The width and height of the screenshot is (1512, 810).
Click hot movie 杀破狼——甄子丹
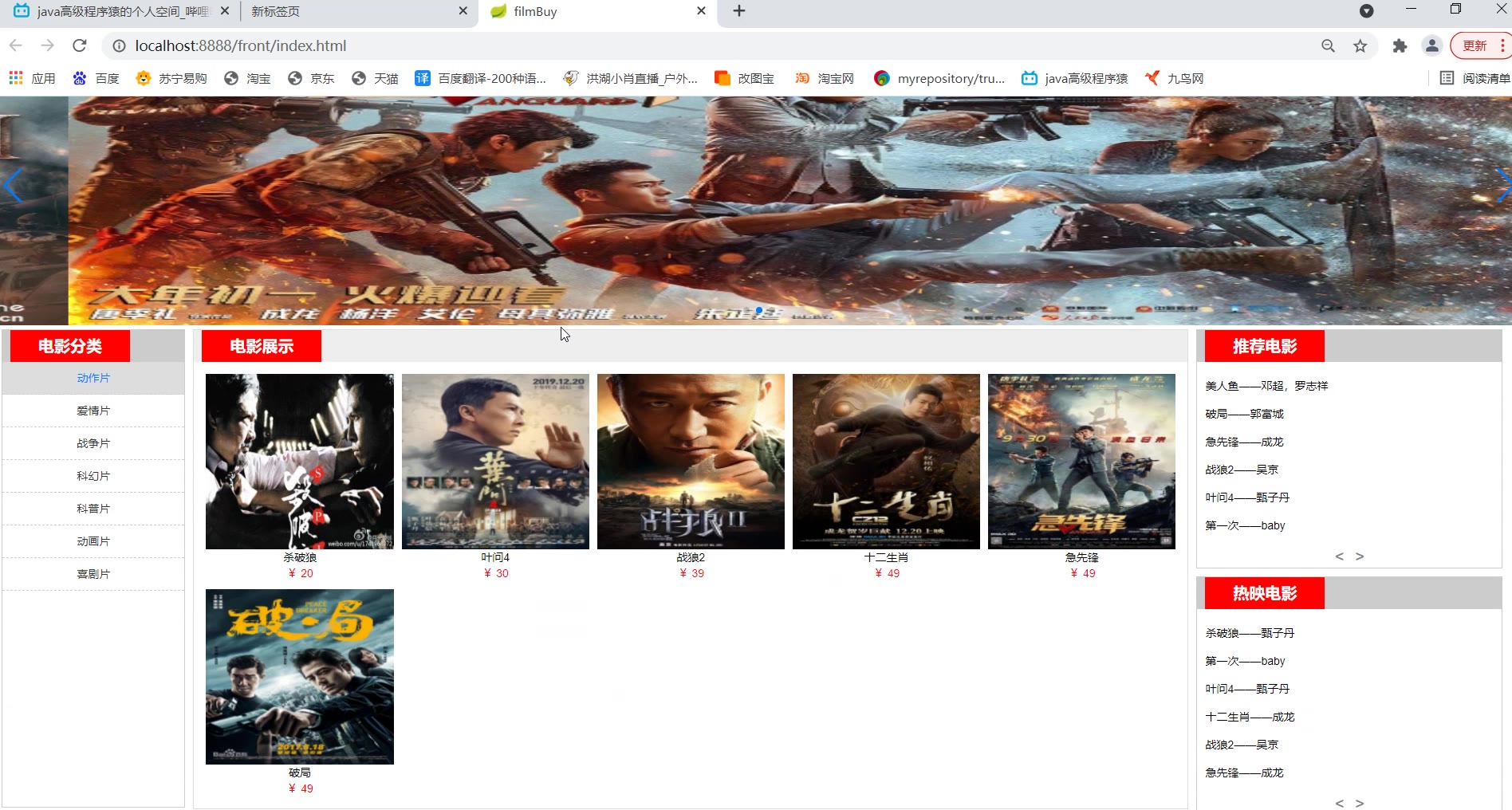[x=1250, y=633]
